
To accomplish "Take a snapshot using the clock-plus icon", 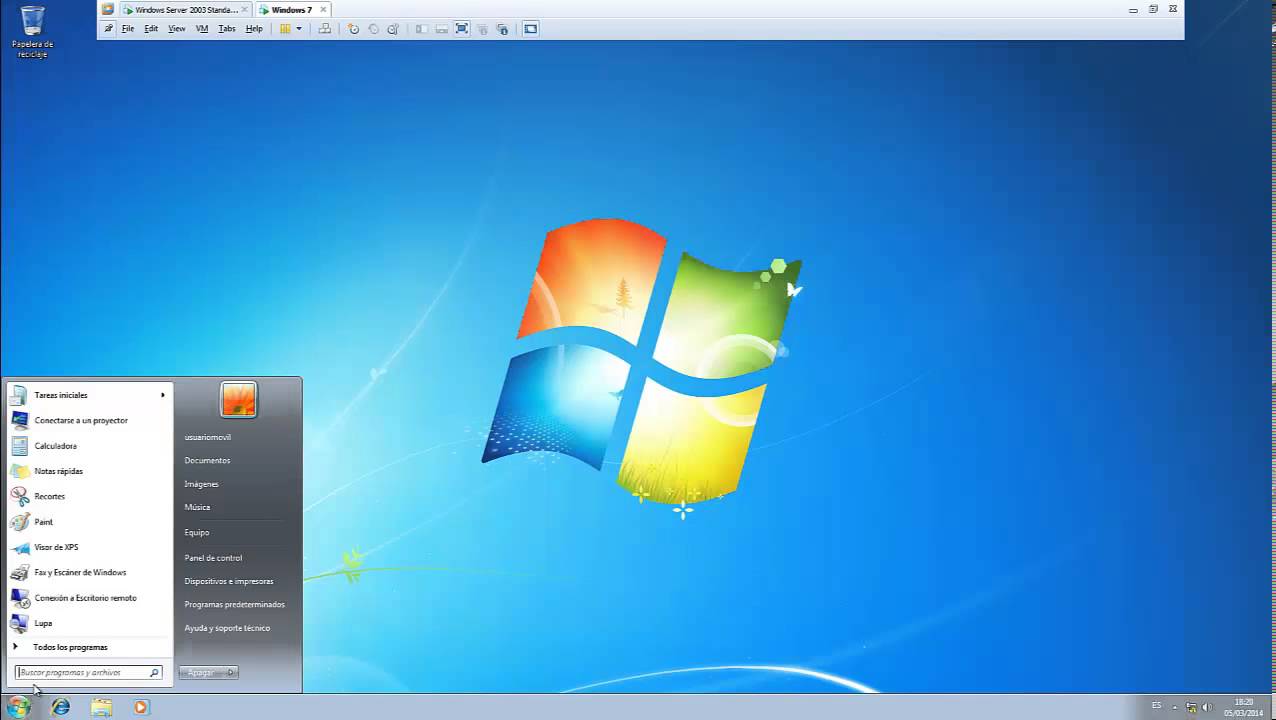I will pyautogui.click(x=353, y=29).
